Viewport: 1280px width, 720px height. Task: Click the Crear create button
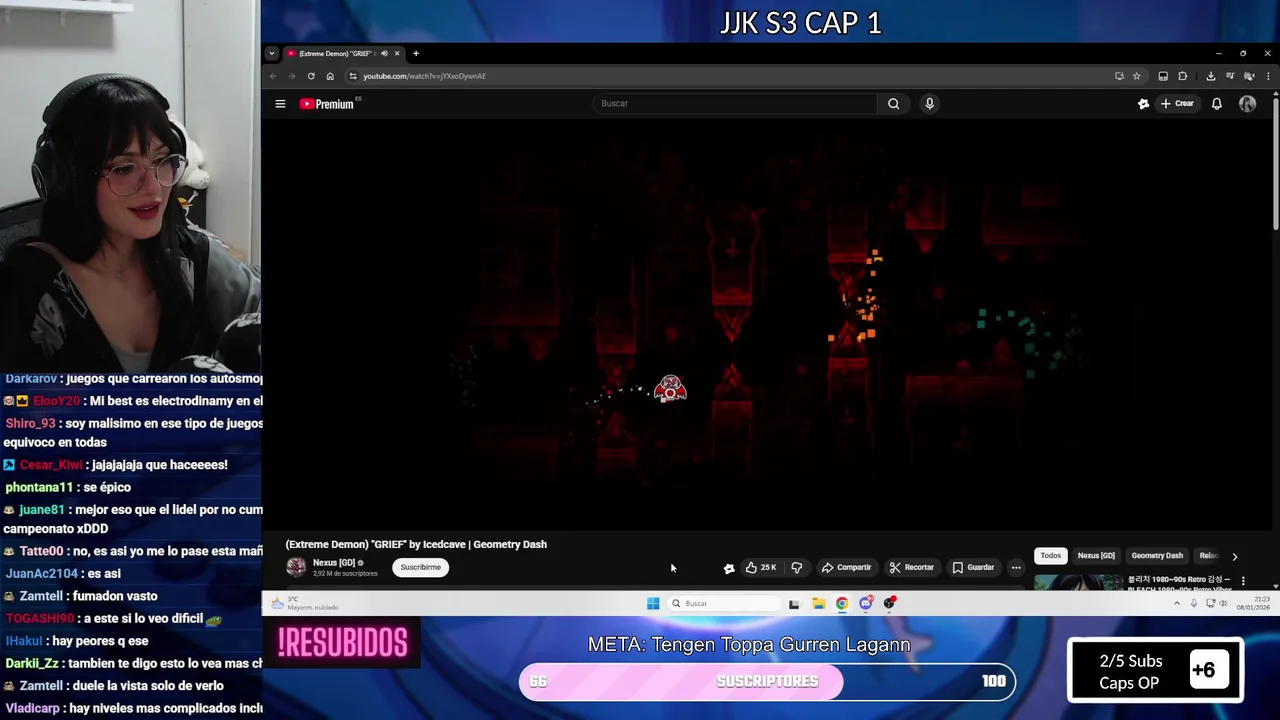1178,104
